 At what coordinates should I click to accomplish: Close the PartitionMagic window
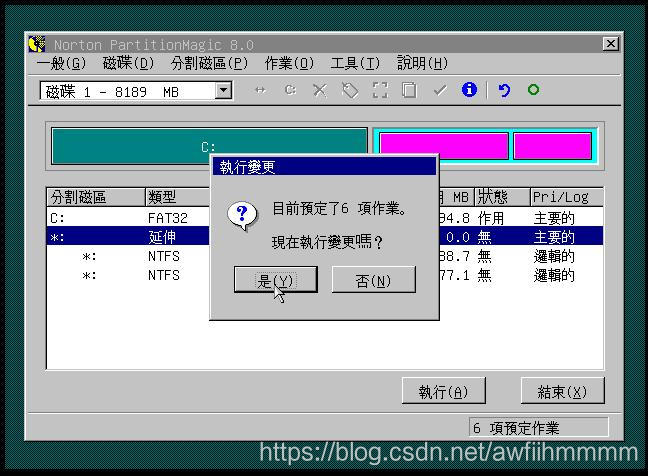point(611,43)
